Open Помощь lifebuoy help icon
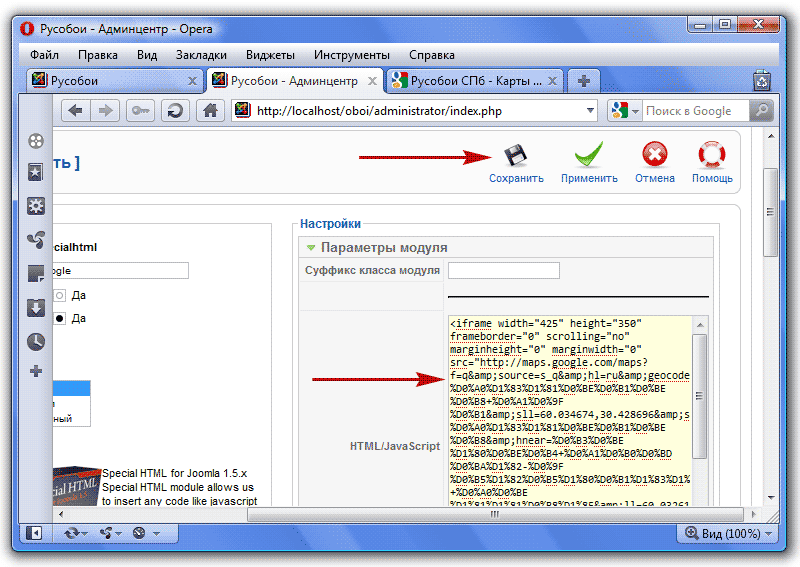 [712, 156]
